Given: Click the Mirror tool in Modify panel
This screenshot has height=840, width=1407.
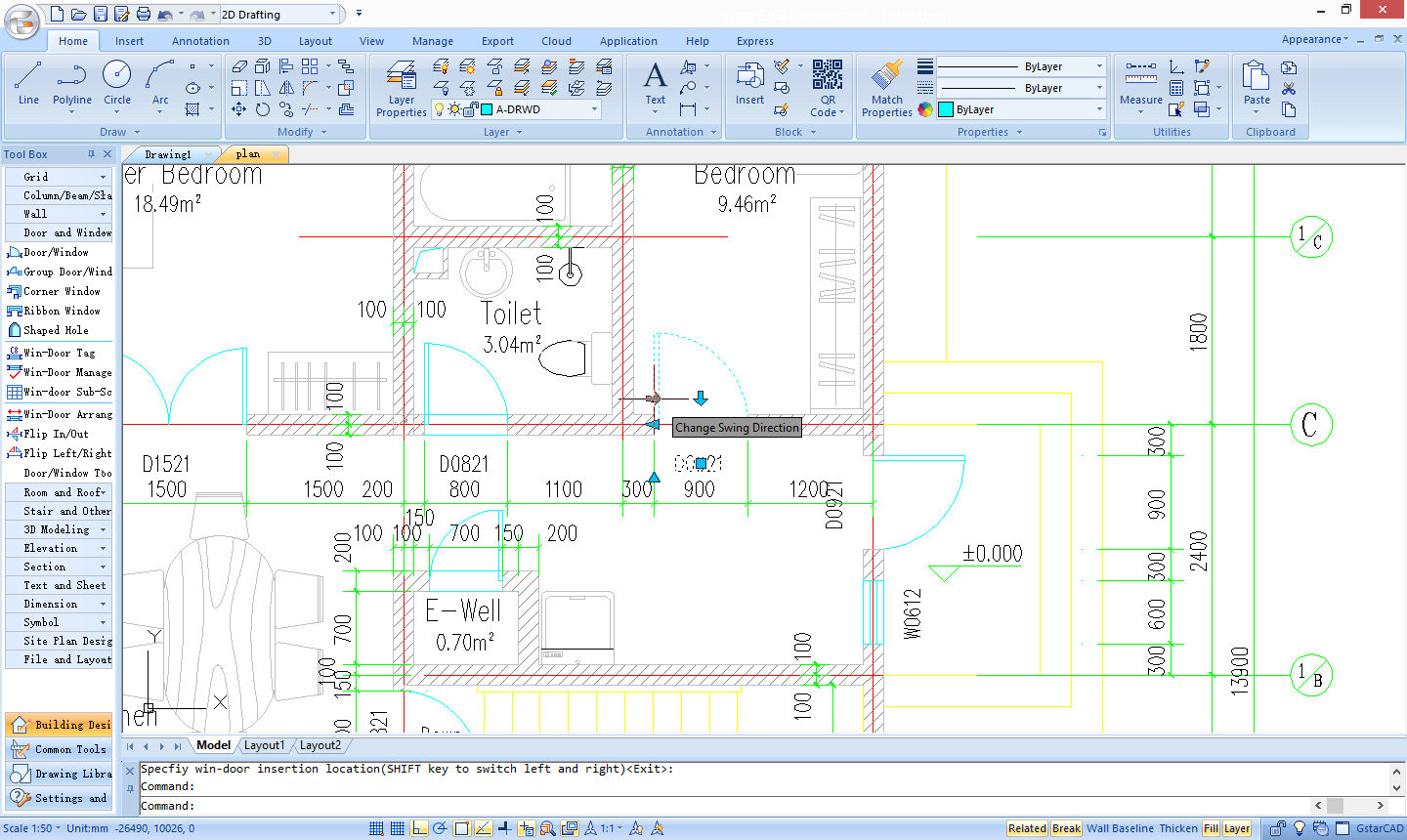Looking at the screenshot, I should 286,88.
